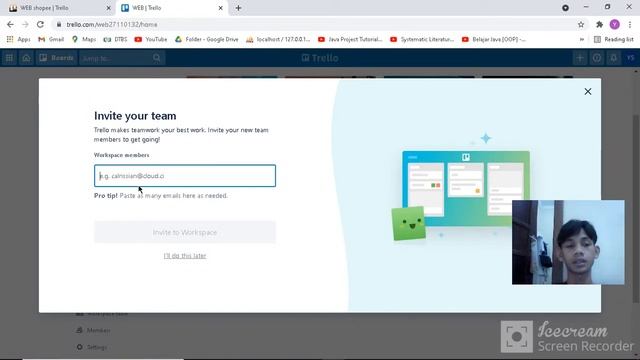Open Trello apps grid switcher
Screen dimensions: 640x360
[x=9, y=58]
